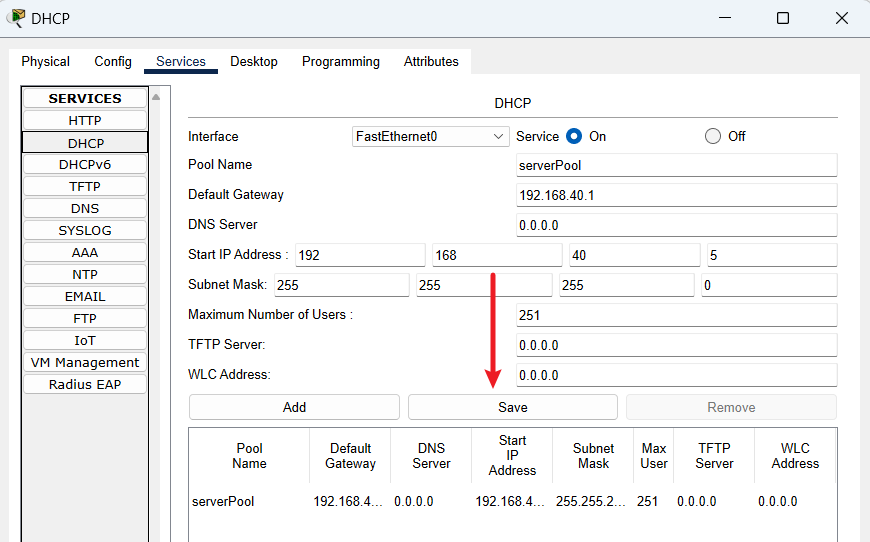Close the DHCP window
Image resolution: width=870 pixels, height=542 pixels.
[x=842, y=18]
